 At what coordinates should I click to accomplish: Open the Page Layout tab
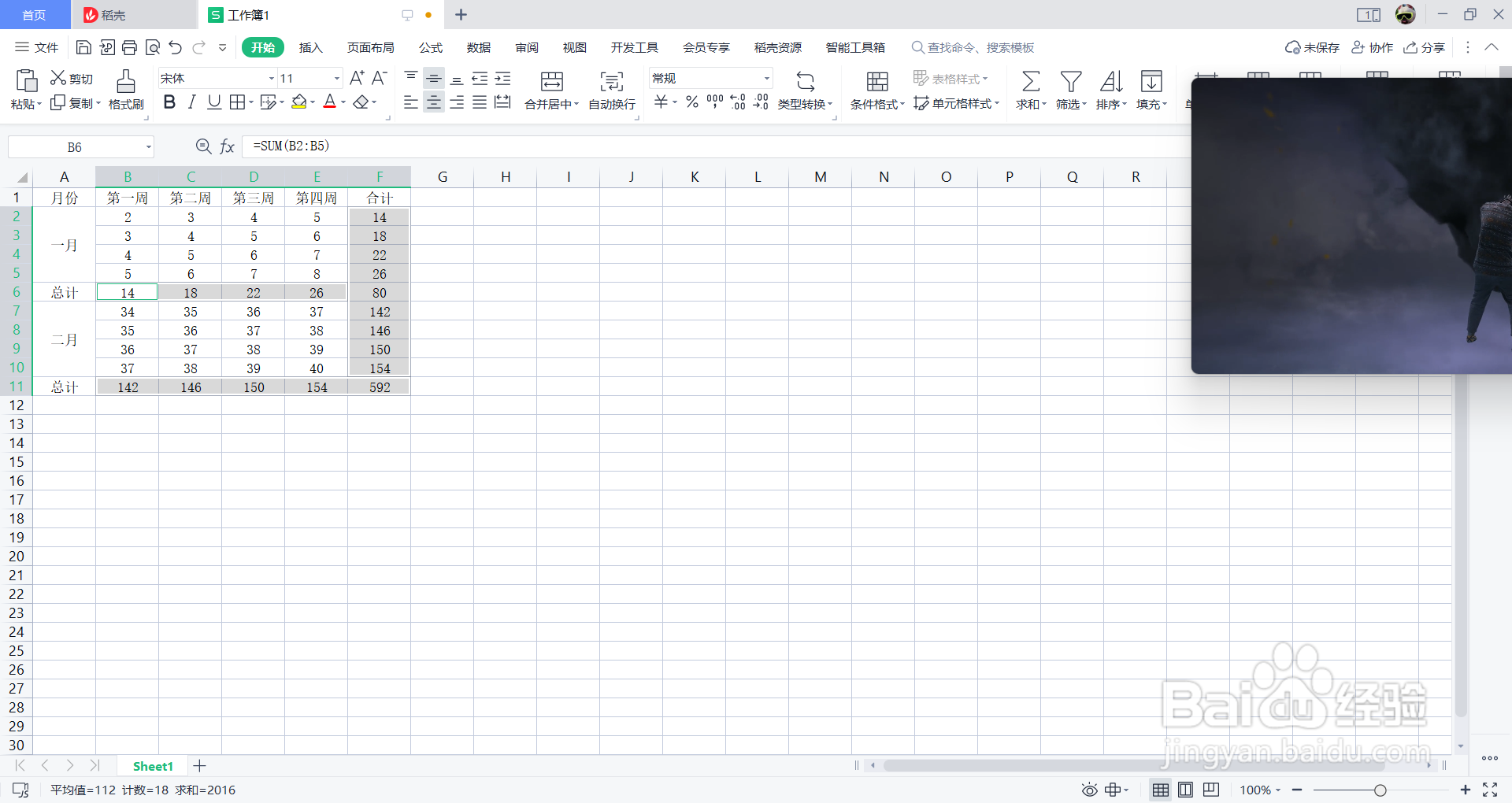[371, 48]
